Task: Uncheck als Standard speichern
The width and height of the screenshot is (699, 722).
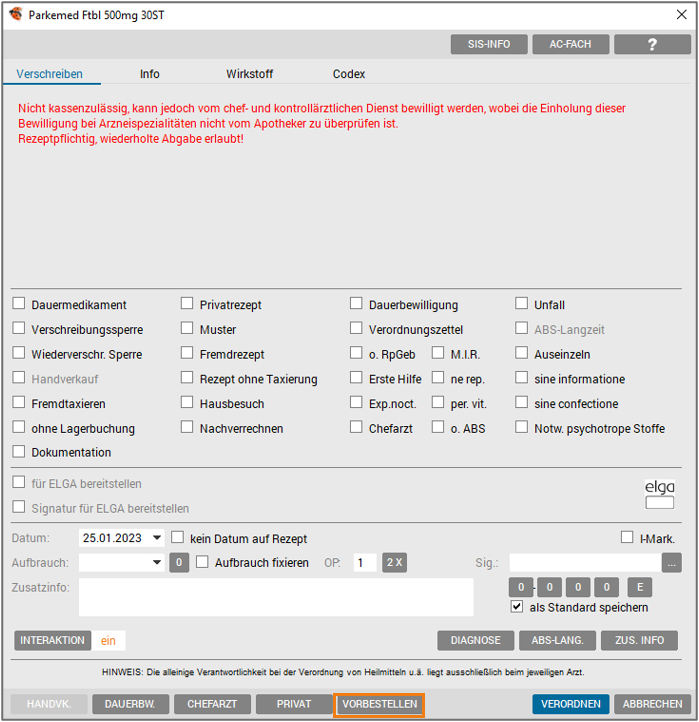Action: point(517,607)
